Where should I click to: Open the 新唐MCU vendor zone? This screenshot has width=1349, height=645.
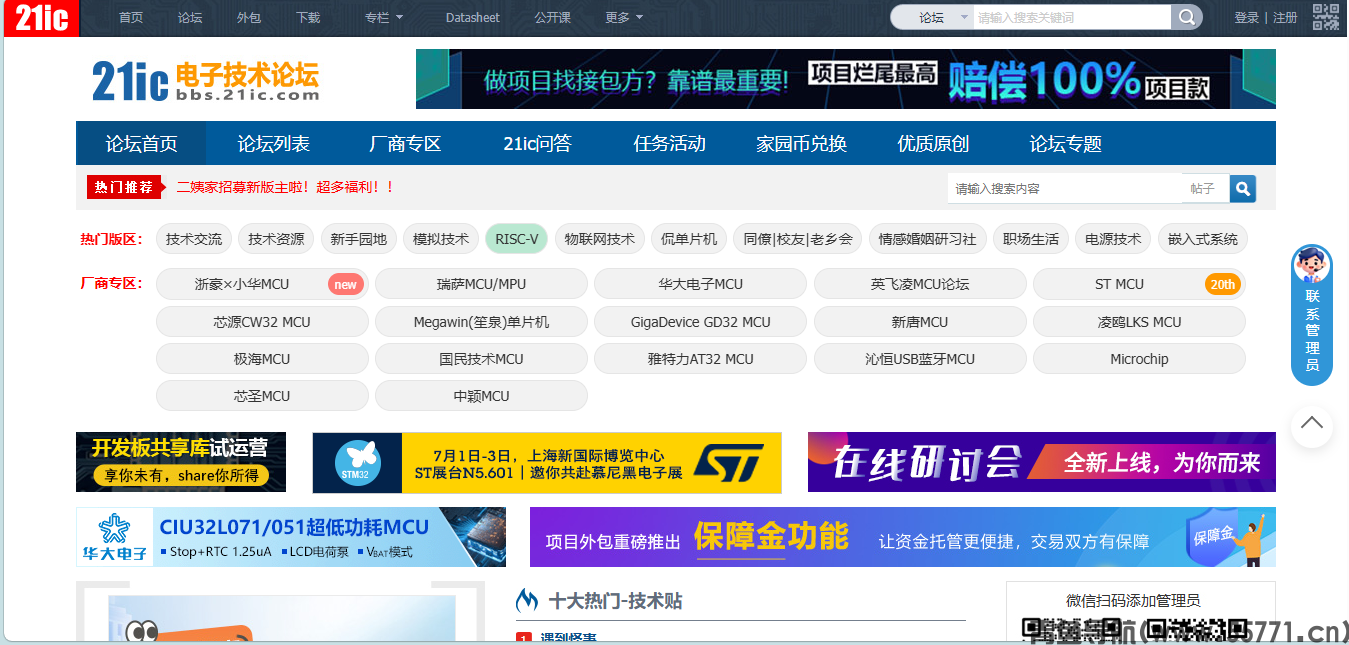point(920,322)
